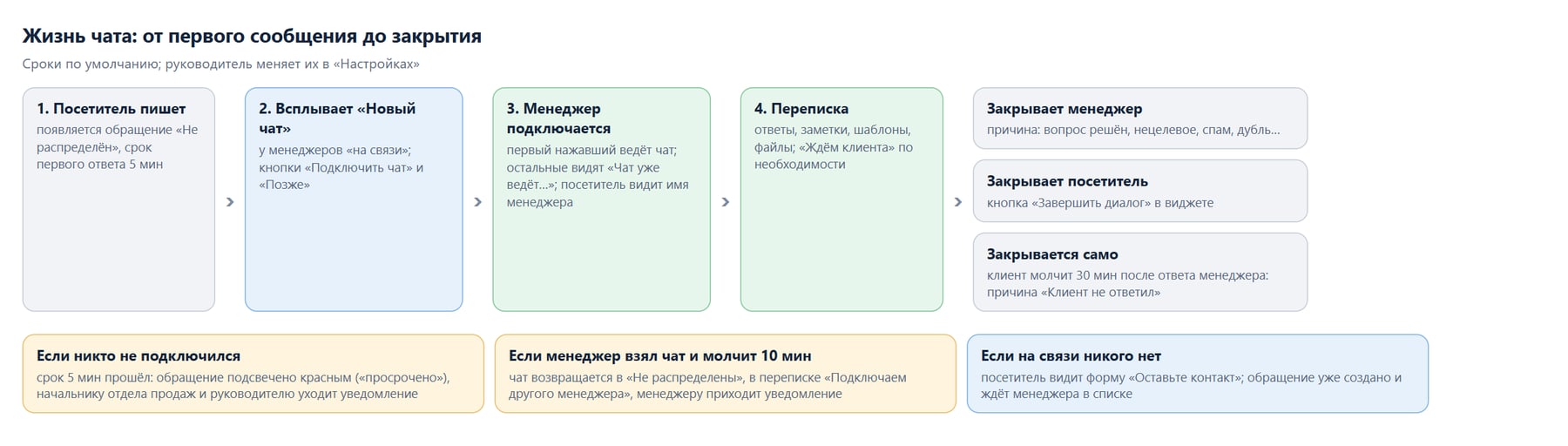1568x446 pixels.
Task: Select the 'Закрывает менеджер' card
Action: [x=1139, y=118]
